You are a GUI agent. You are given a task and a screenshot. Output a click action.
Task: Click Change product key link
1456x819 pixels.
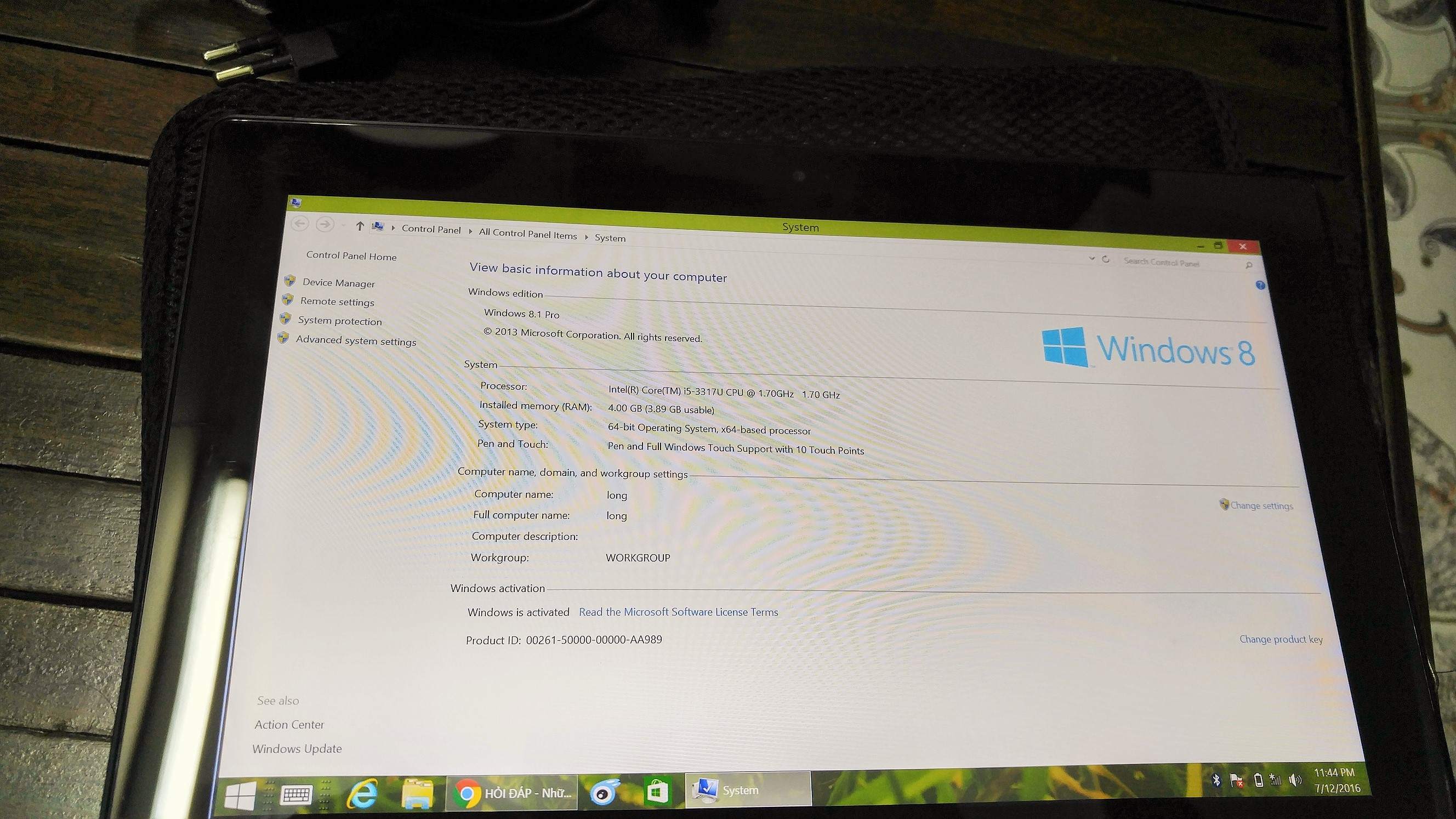coord(1280,639)
